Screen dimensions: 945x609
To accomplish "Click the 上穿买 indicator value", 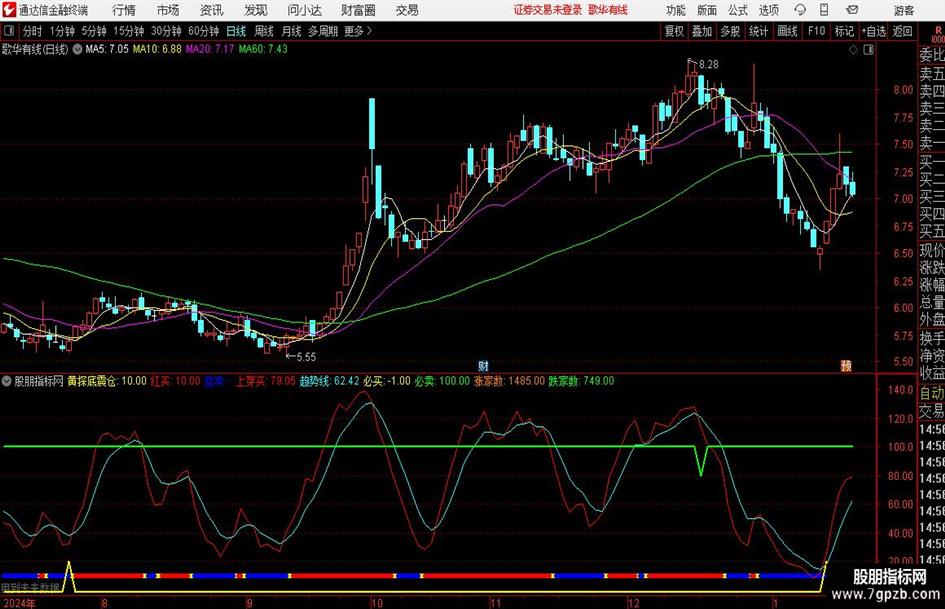I will pos(265,381).
